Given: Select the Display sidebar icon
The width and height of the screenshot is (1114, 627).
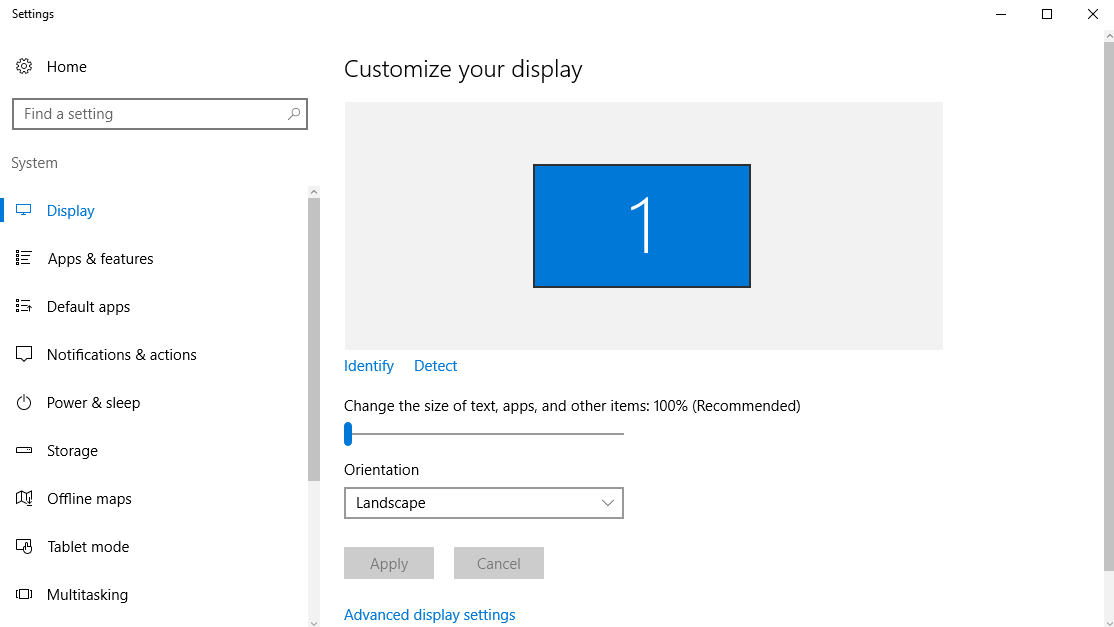Looking at the screenshot, I should [24, 210].
